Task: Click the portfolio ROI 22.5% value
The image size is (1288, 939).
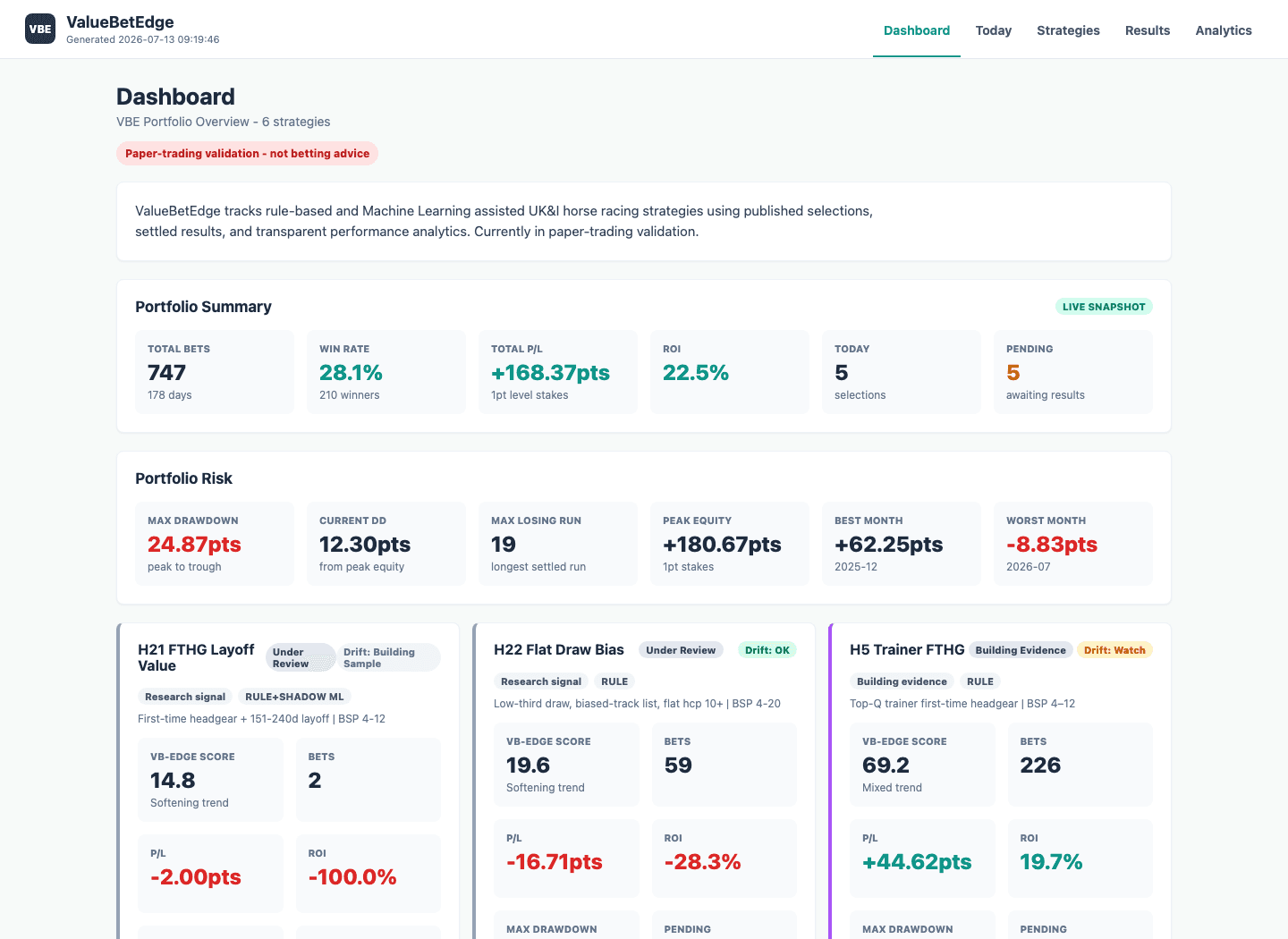Action: (x=696, y=373)
